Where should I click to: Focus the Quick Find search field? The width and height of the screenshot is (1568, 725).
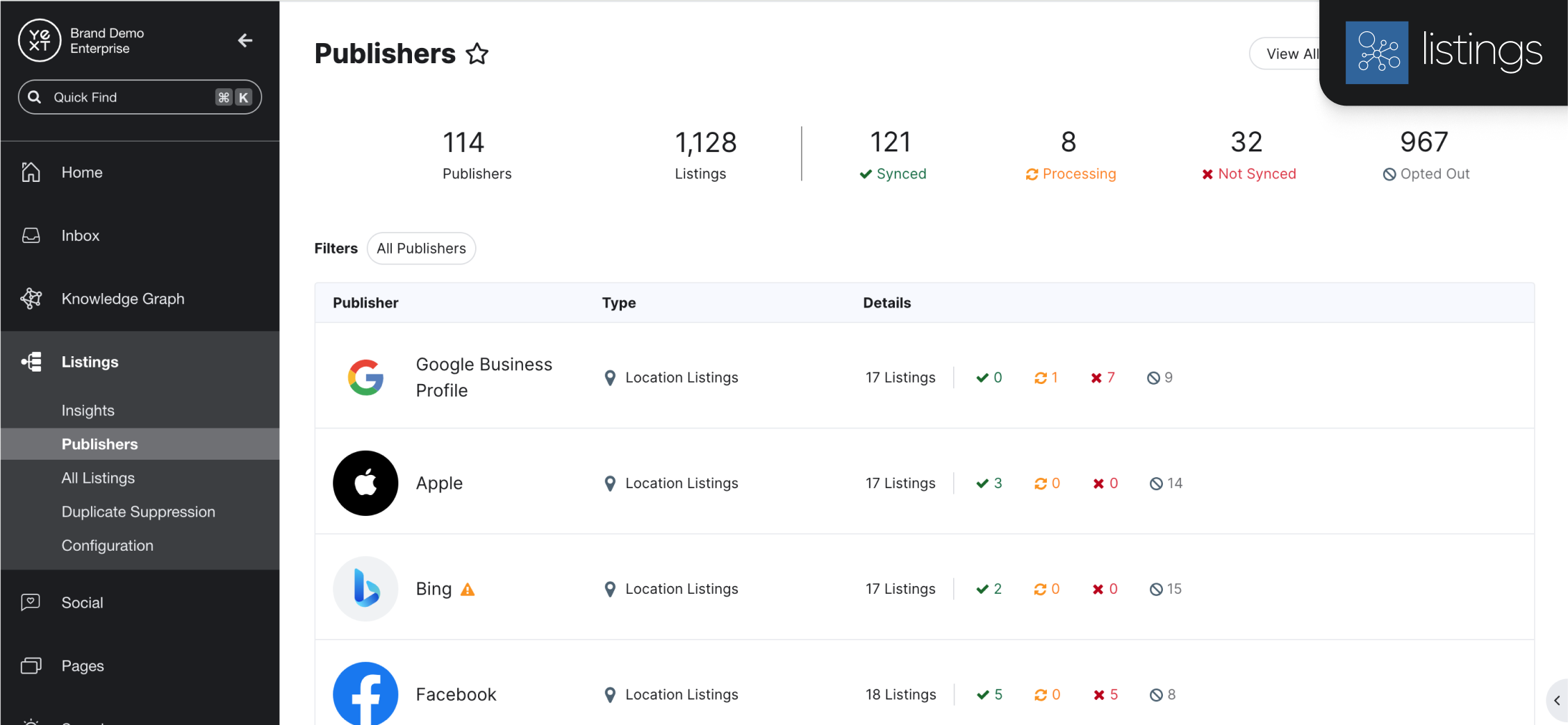[132, 97]
